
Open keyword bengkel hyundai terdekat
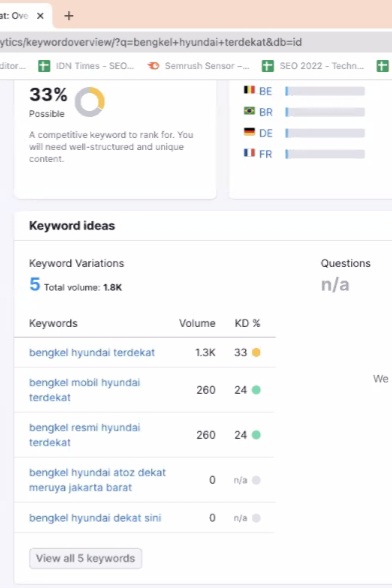point(92,352)
